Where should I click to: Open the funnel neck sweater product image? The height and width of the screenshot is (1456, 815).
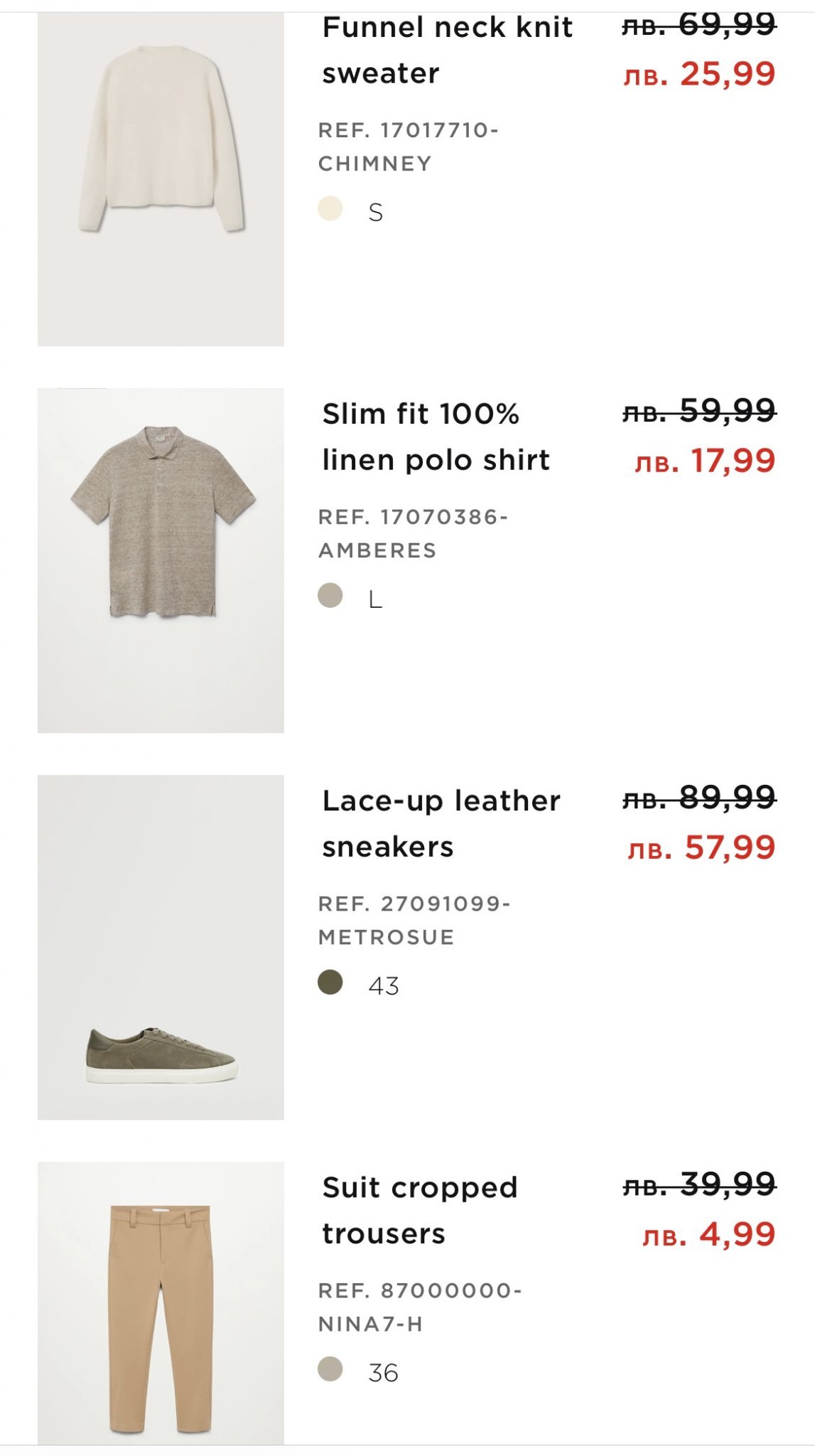pyautogui.click(x=161, y=178)
